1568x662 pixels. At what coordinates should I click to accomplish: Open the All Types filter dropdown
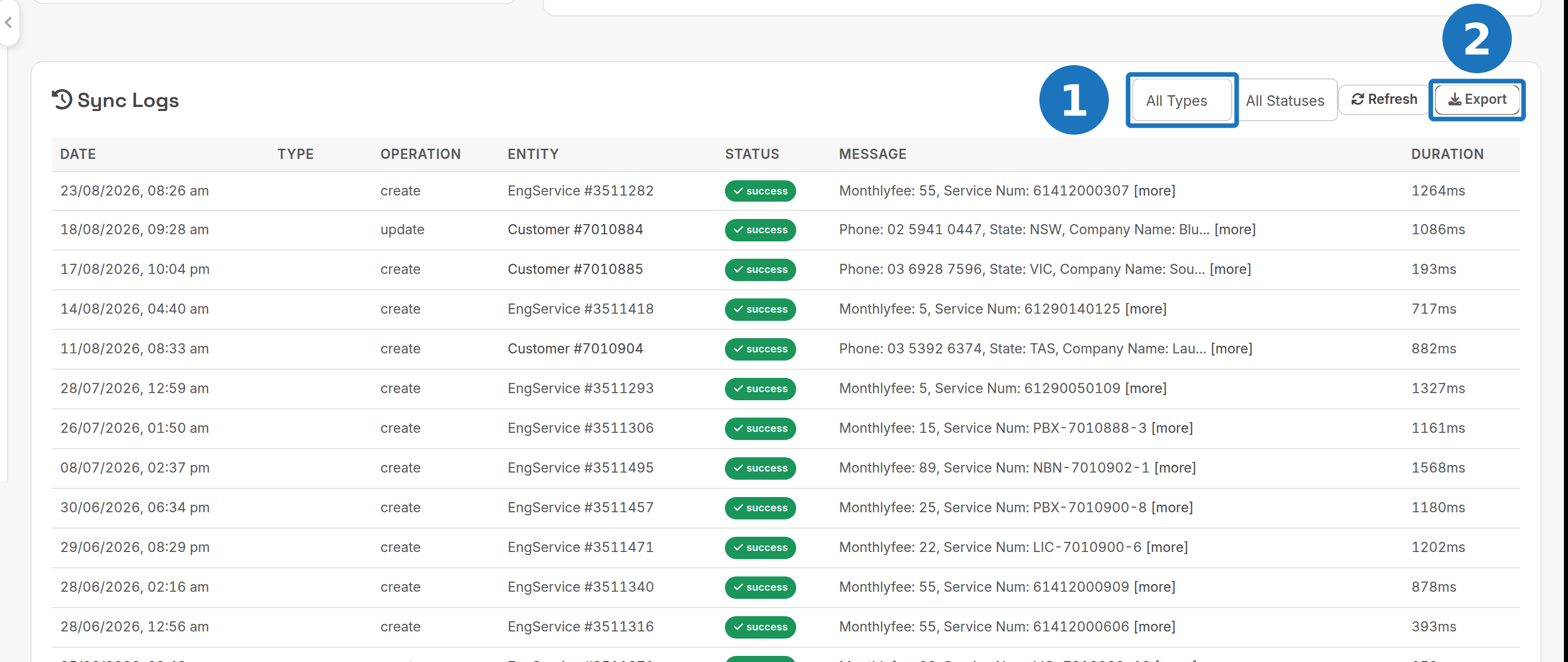pos(1182,100)
